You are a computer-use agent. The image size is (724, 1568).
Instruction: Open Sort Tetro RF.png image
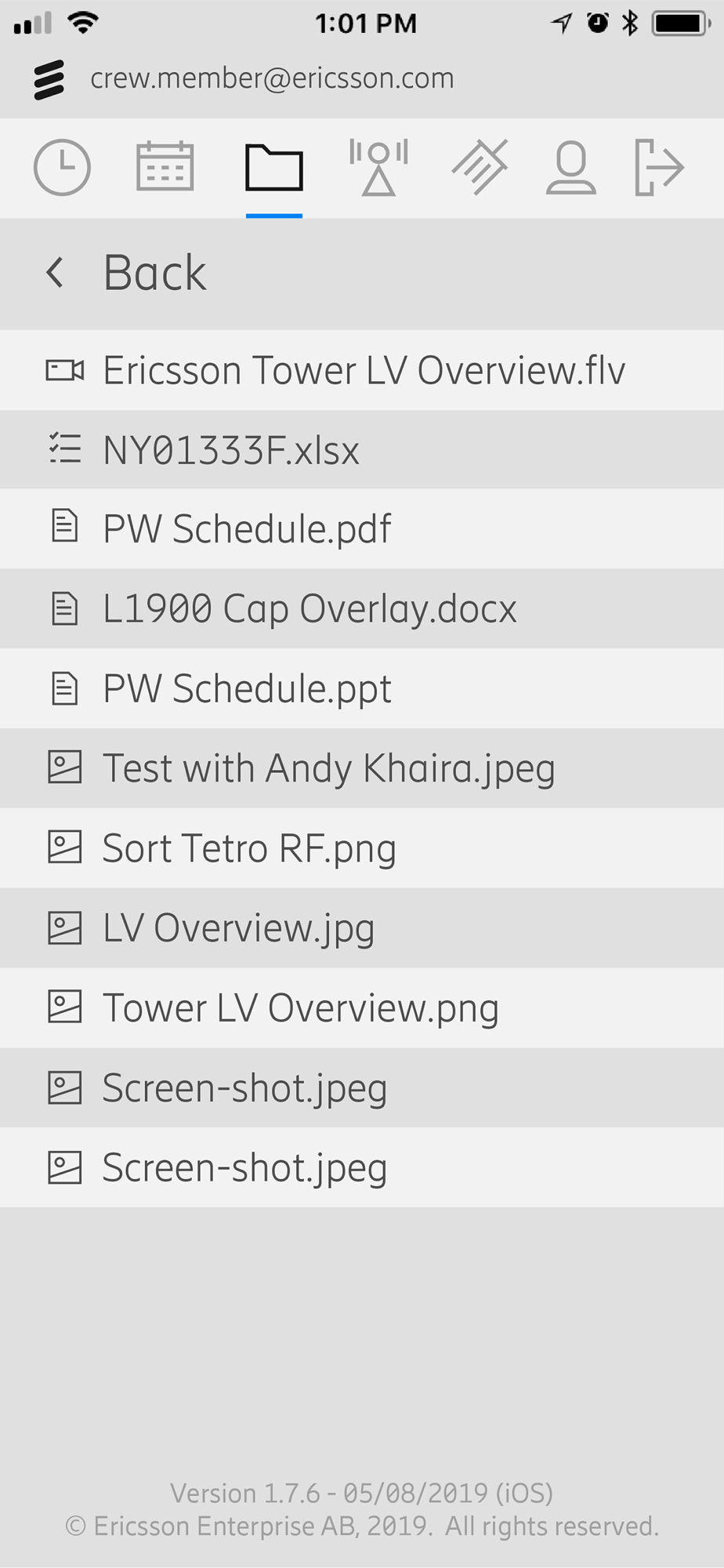[362, 848]
